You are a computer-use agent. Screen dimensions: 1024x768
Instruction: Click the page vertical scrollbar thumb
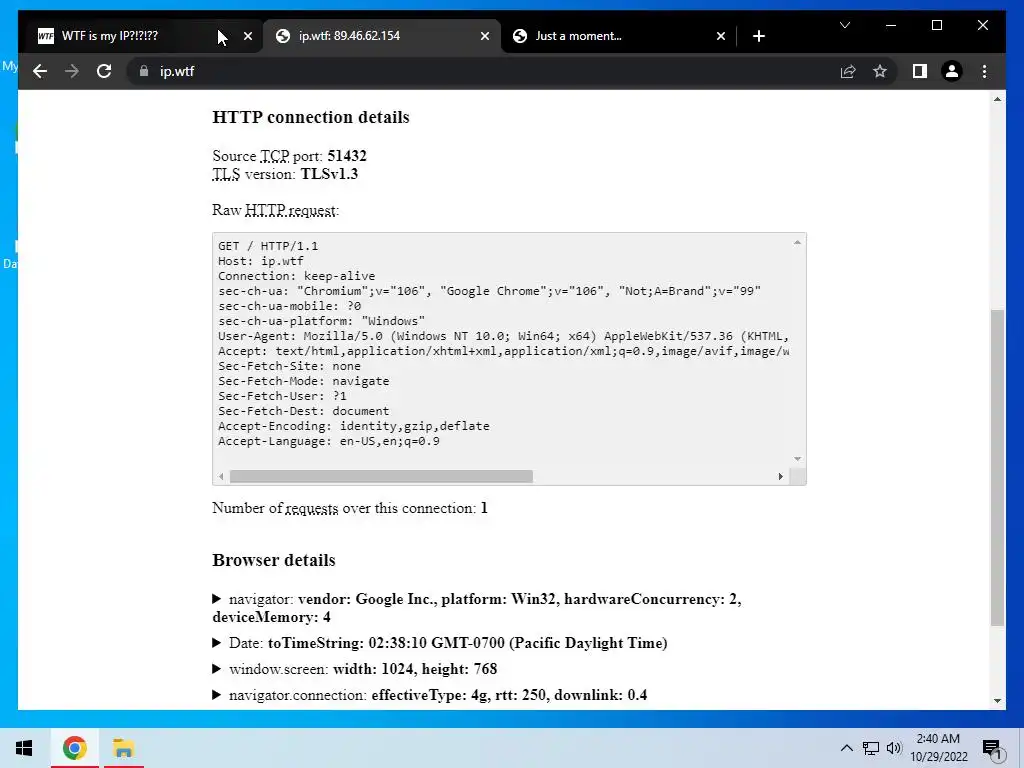pos(997,468)
